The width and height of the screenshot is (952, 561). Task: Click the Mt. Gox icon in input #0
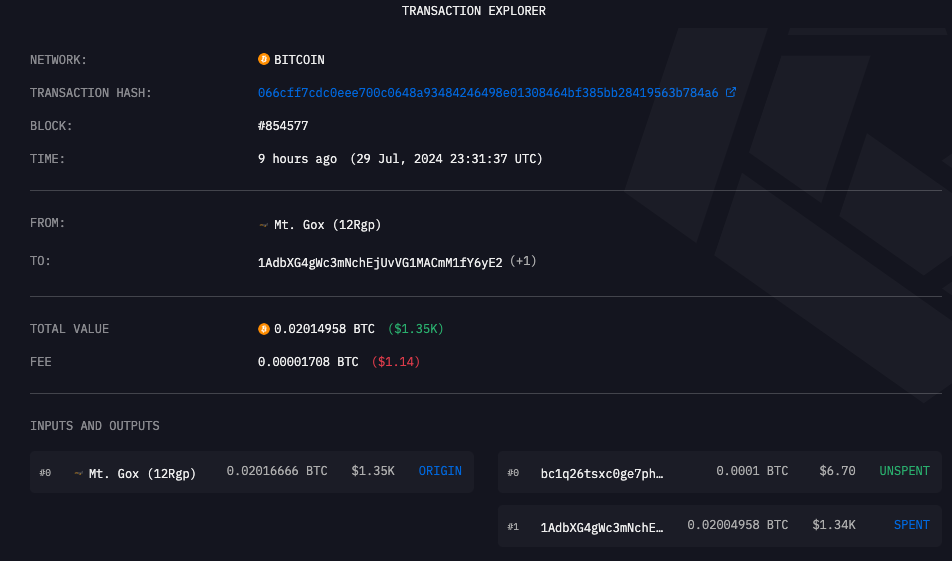click(78, 472)
